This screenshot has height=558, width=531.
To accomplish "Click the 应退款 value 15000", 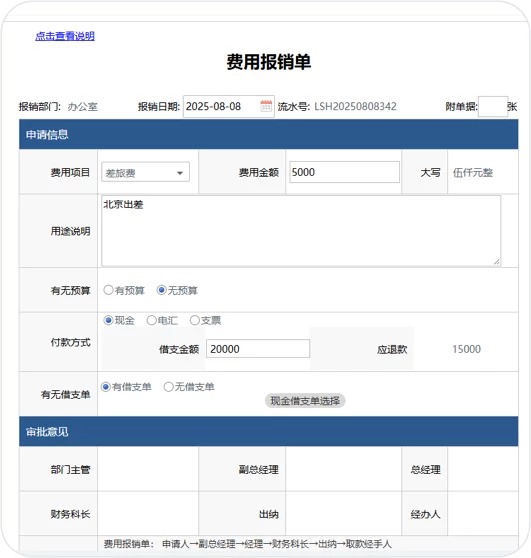I will (466, 349).
